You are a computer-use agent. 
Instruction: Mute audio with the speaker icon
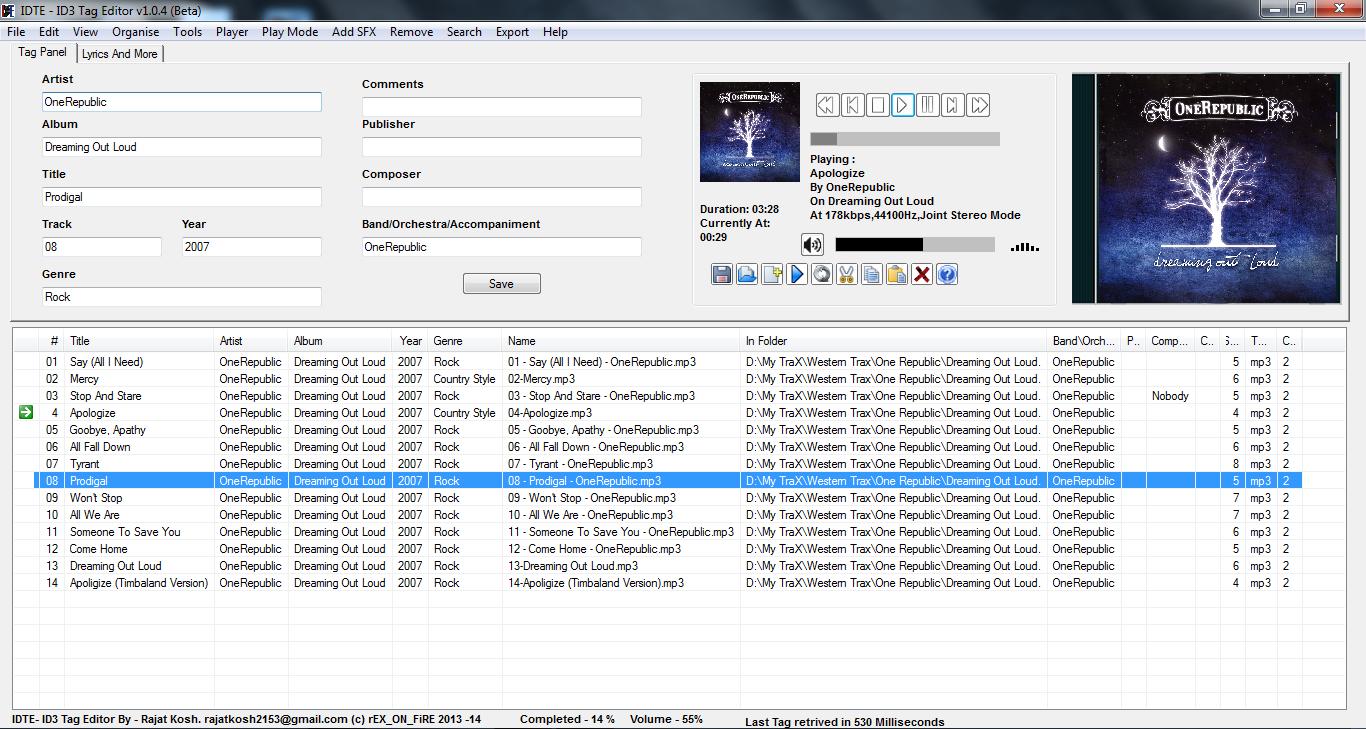[x=813, y=244]
